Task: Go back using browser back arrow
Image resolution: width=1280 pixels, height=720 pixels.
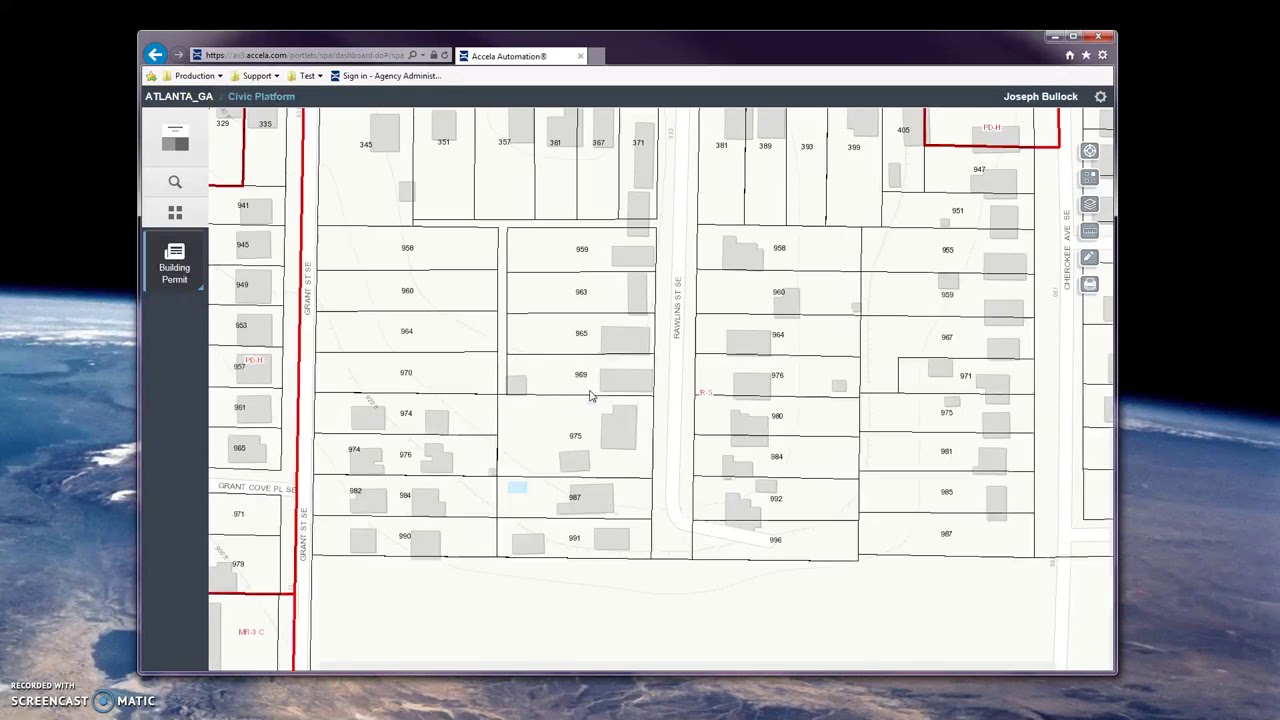Action: [x=155, y=55]
